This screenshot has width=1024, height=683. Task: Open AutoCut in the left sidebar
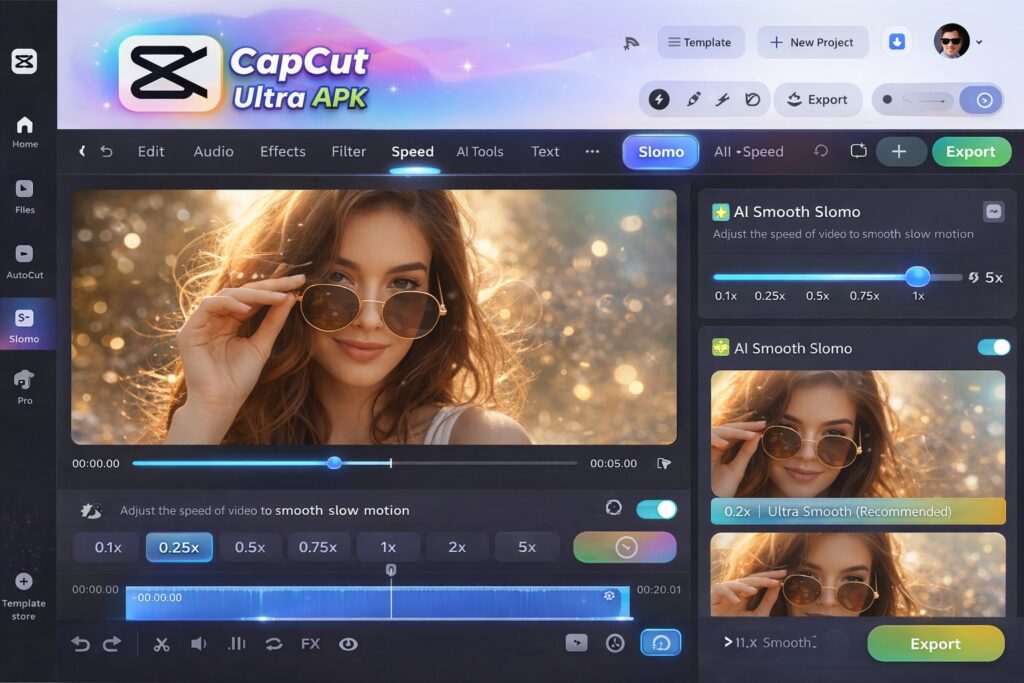(x=25, y=261)
